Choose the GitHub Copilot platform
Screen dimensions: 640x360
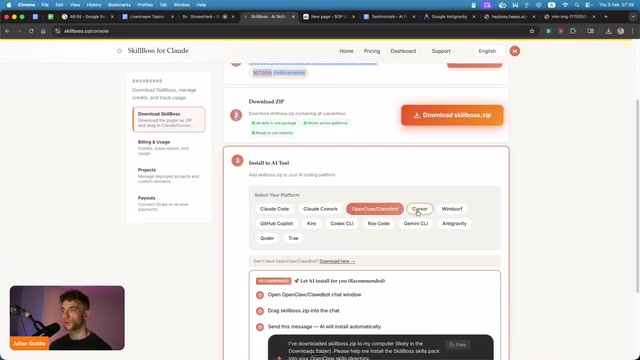[x=276, y=224]
